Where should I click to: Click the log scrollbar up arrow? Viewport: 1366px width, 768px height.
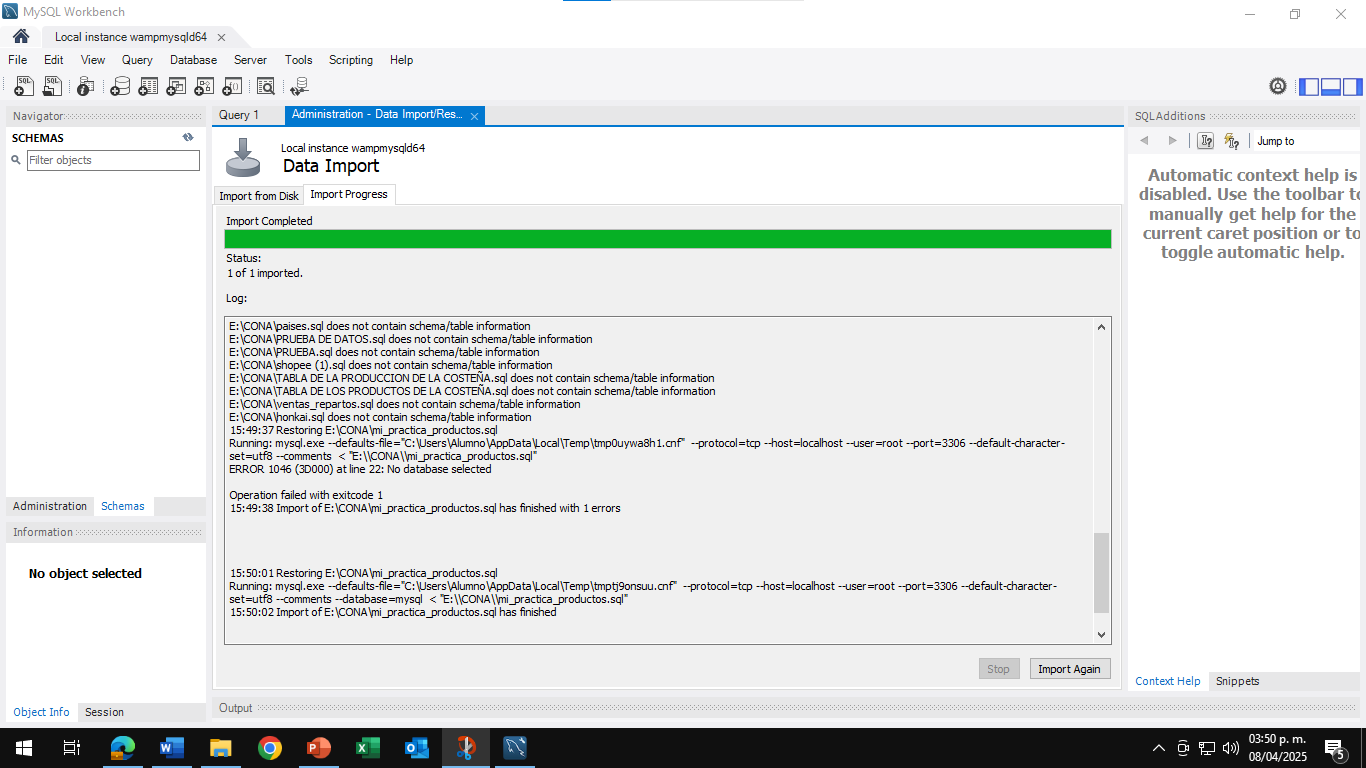pyautogui.click(x=1102, y=327)
